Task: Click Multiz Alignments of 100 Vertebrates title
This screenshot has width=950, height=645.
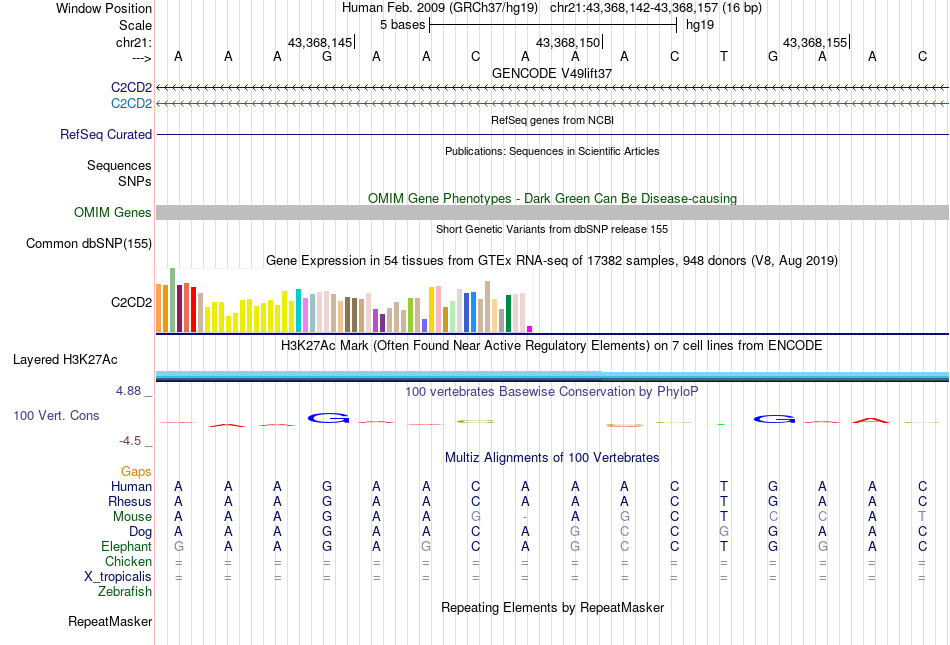Action: pyautogui.click(x=552, y=458)
